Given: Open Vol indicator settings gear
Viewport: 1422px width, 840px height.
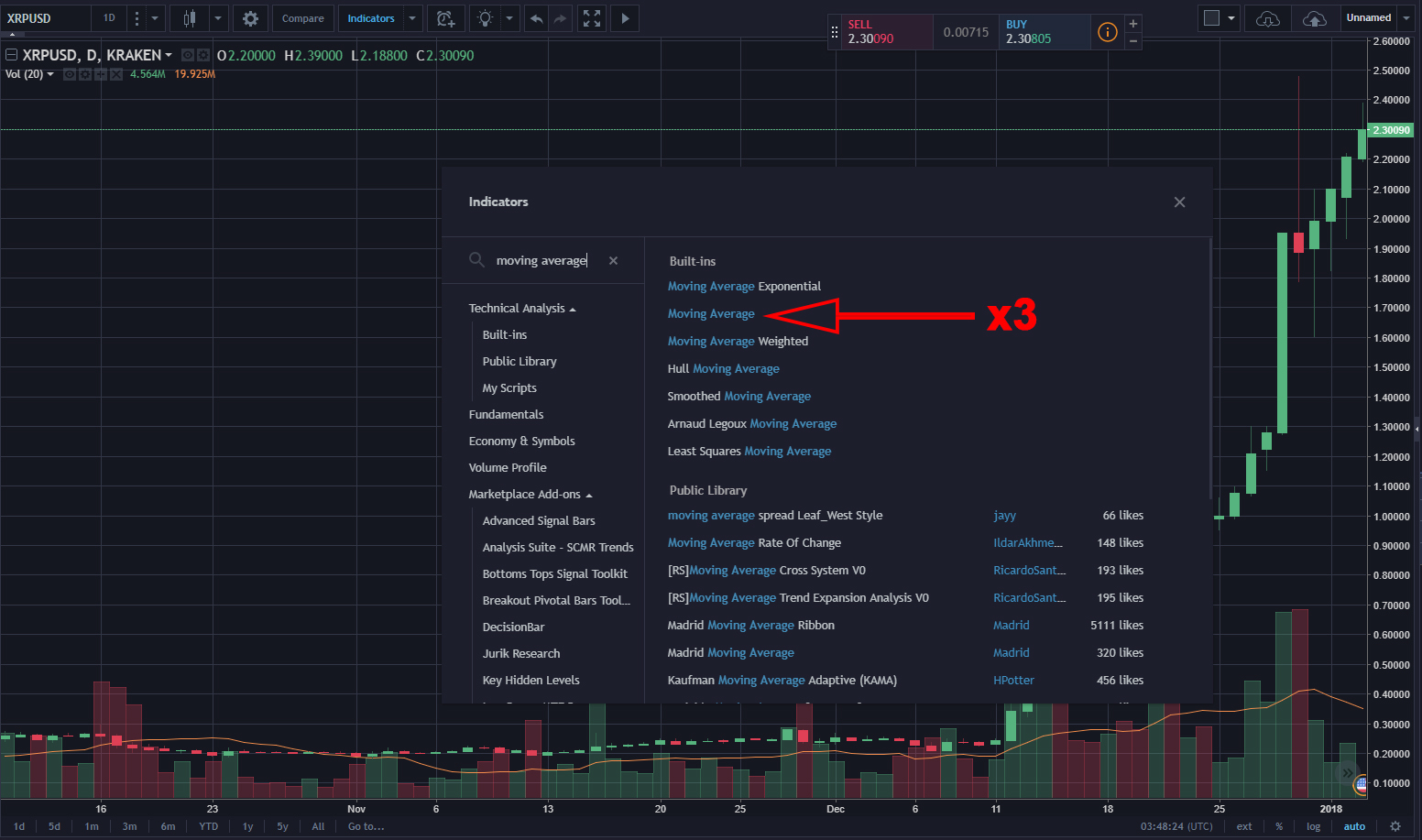Looking at the screenshot, I should click(x=85, y=74).
